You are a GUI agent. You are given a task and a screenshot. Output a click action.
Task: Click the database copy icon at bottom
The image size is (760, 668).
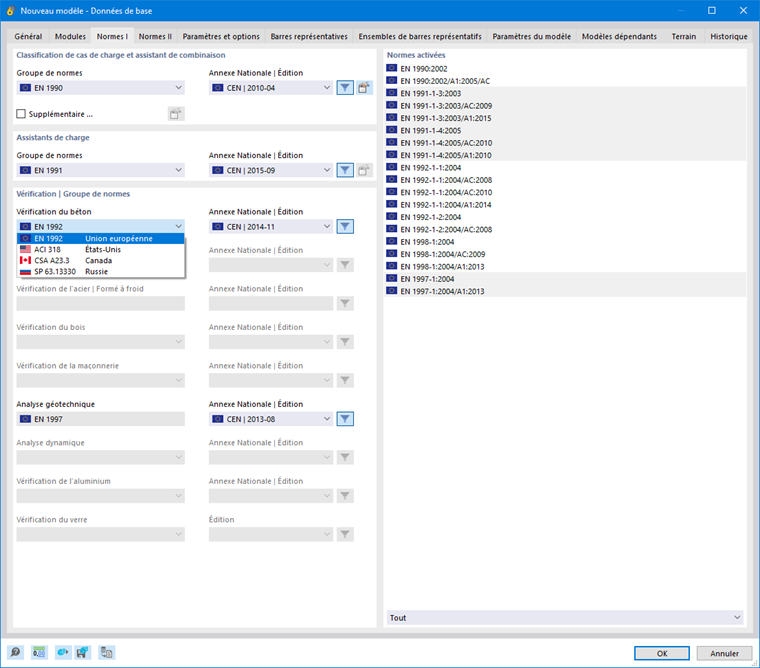point(107,652)
